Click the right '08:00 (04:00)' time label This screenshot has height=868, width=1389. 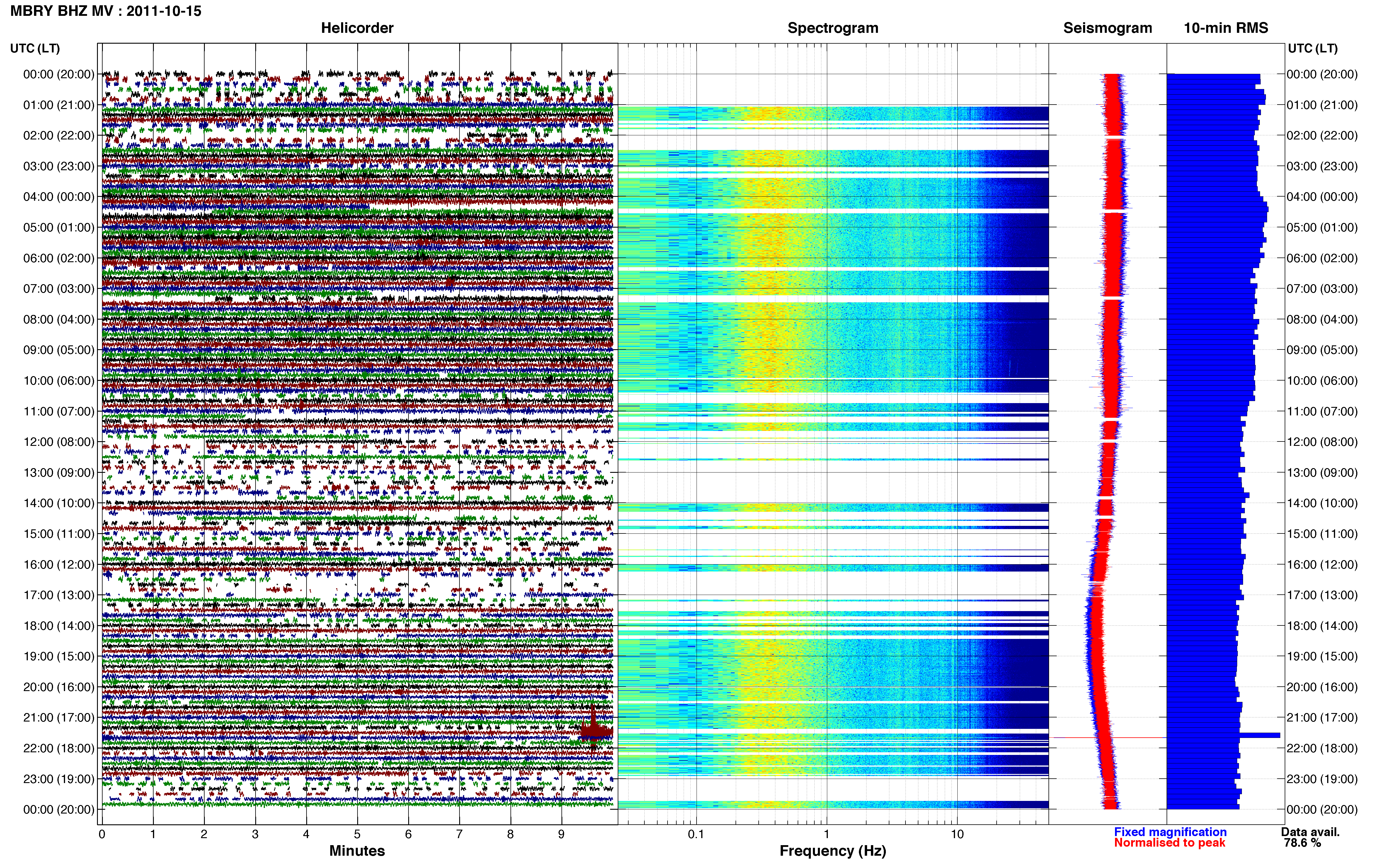[1322, 319]
